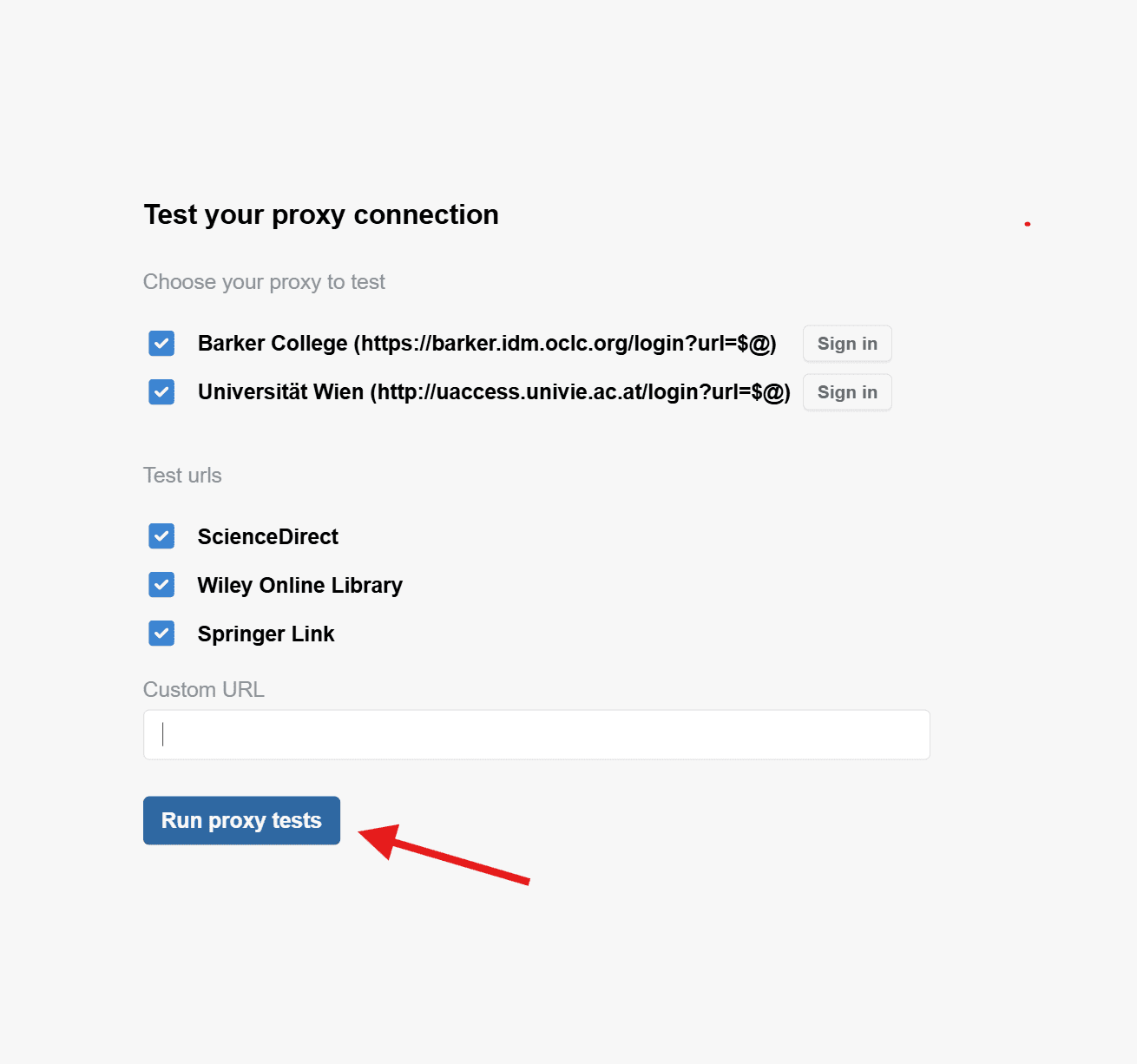Select the Universität Wien proxy label text
This screenshot has height=1064, width=1137.
(493, 392)
